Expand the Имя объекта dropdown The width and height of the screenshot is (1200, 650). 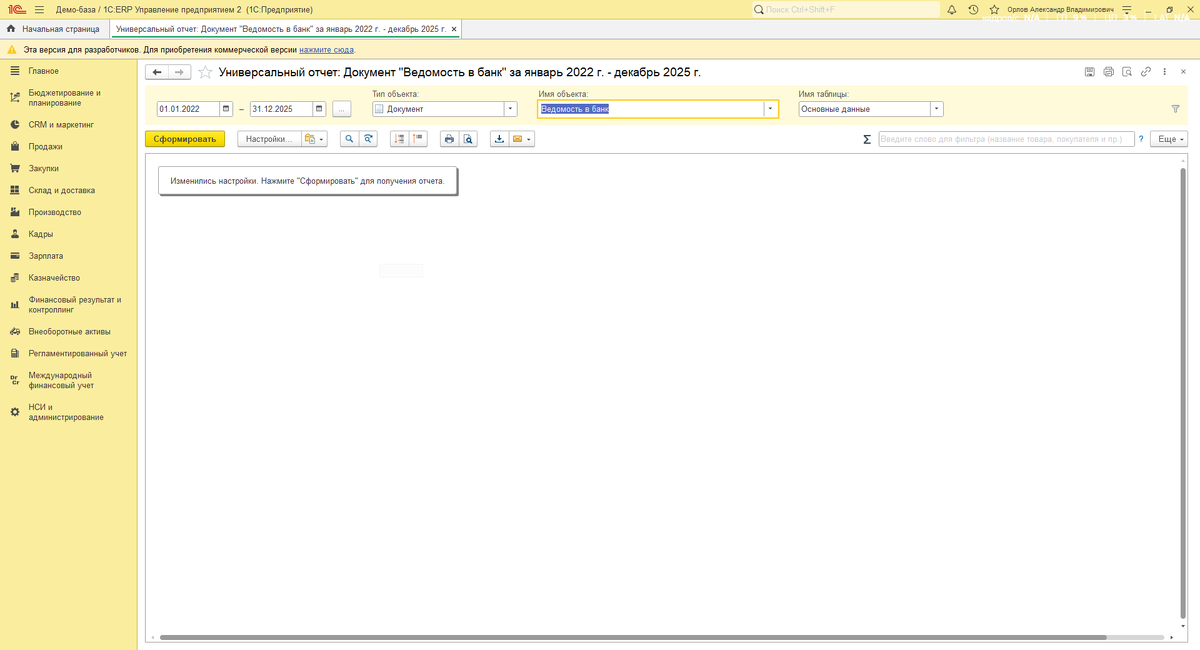tap(771, 109)
